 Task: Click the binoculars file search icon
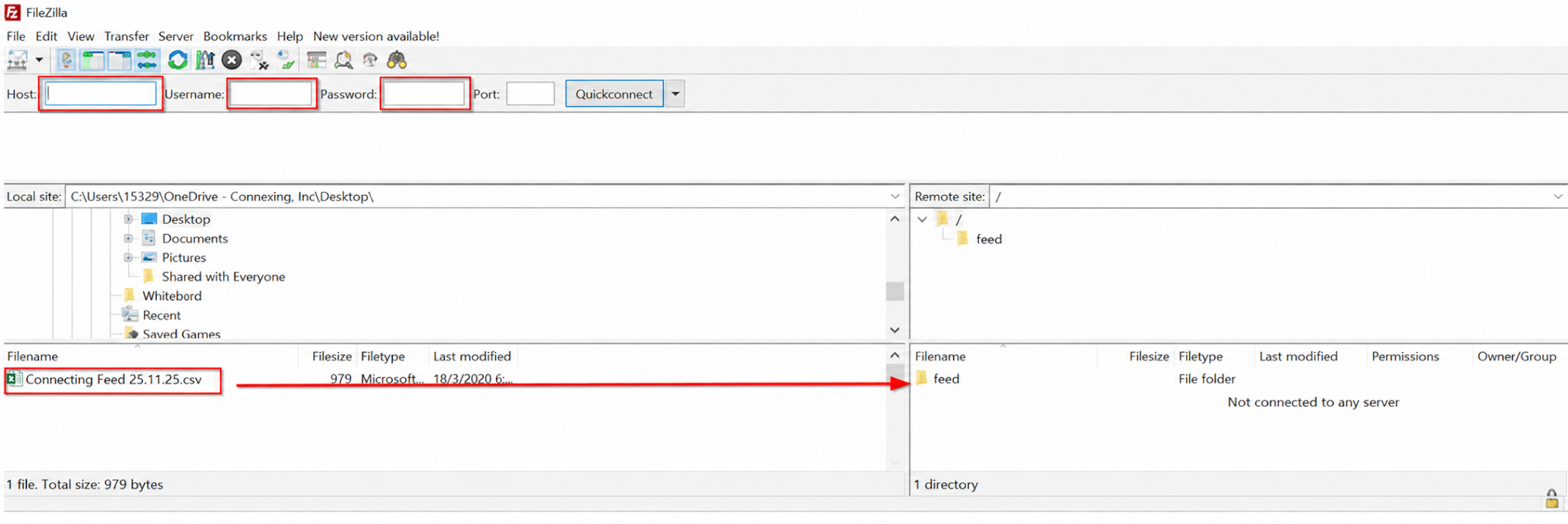tap(397, 60)
